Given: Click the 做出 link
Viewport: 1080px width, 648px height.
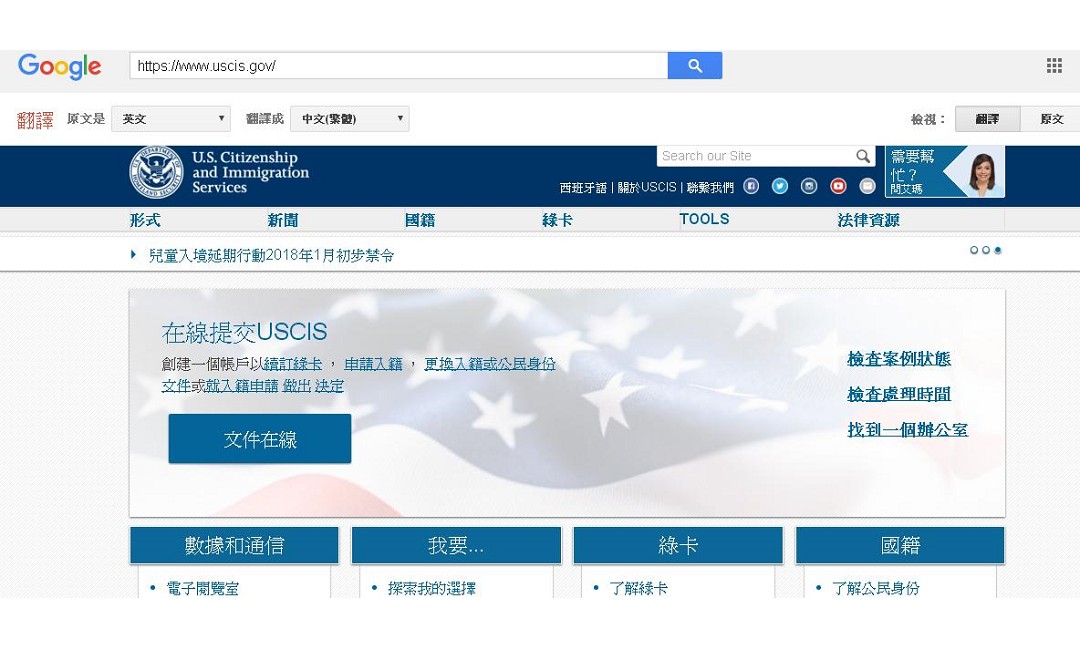Looking at the screenshot, I should 297,386.
